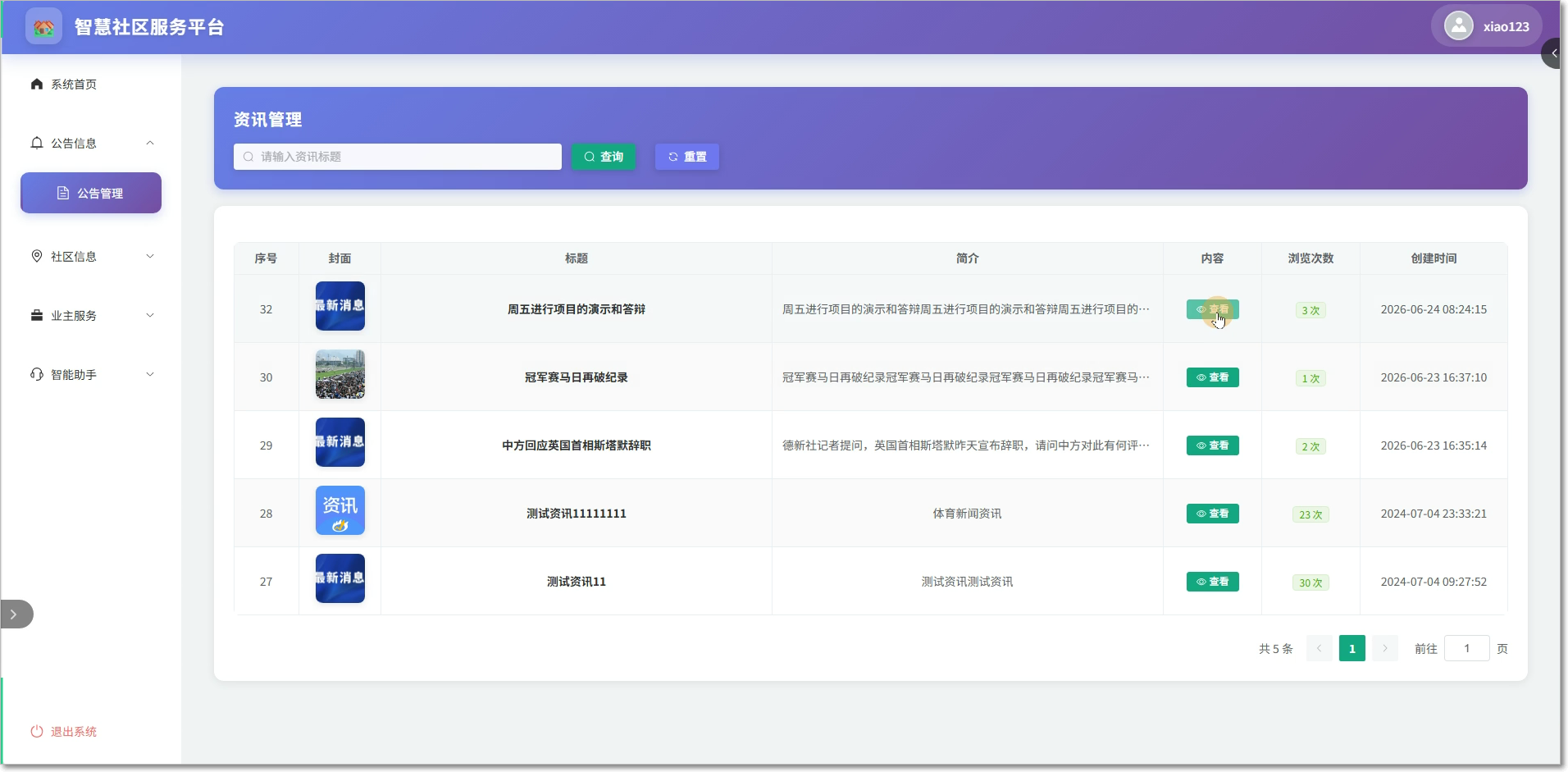The image size is (1568, 772).
Task: Collapse the 公告信息 sidebar section
Action: coord(90,144)
